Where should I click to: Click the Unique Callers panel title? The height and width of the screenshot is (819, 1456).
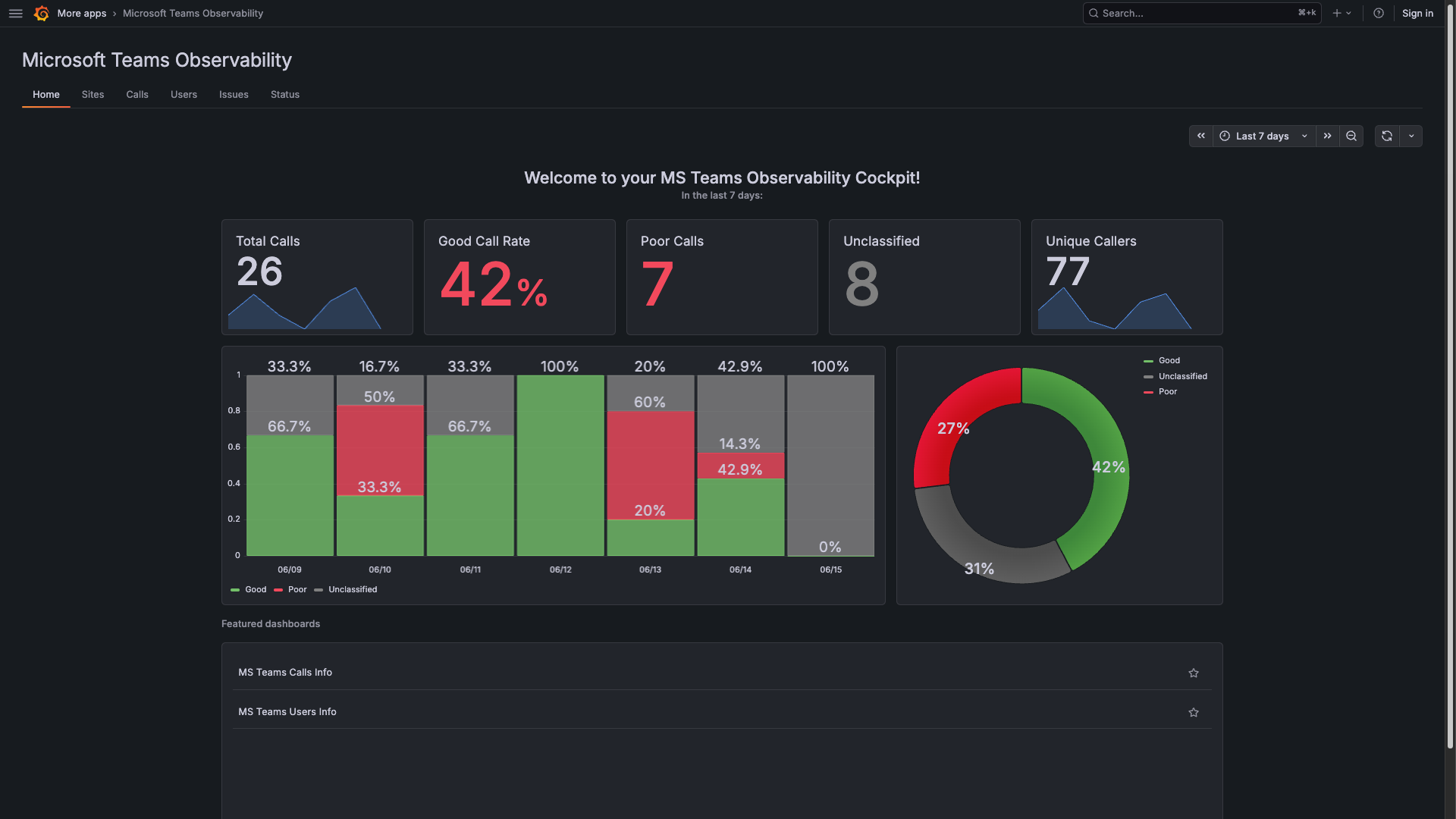coord(1090,241)
